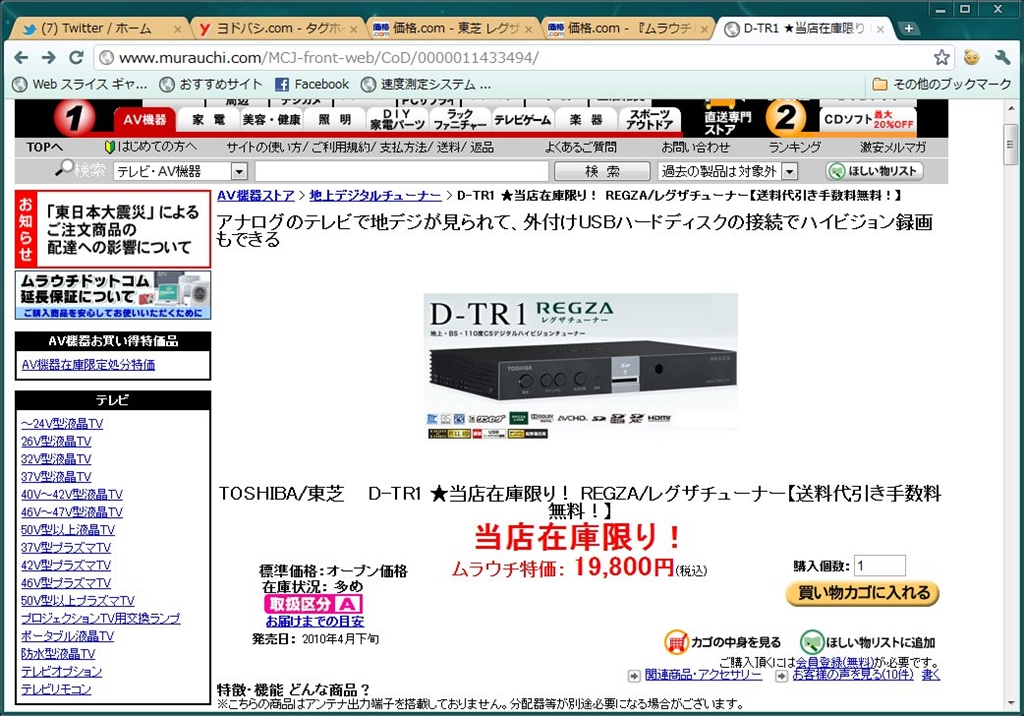Switch to the Twitter tab
Viewport: 1024px width, 716px height.
click(x=98, y=28)
